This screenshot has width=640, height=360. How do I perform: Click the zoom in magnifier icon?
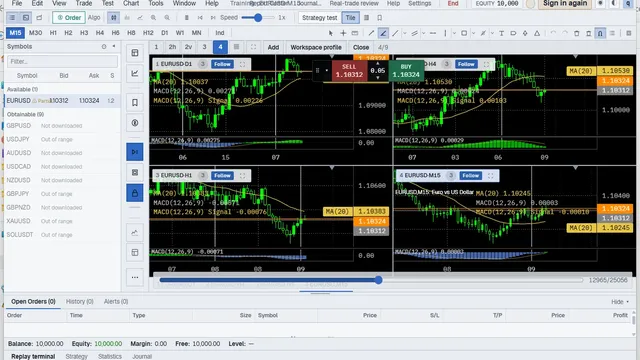(153, 18)
